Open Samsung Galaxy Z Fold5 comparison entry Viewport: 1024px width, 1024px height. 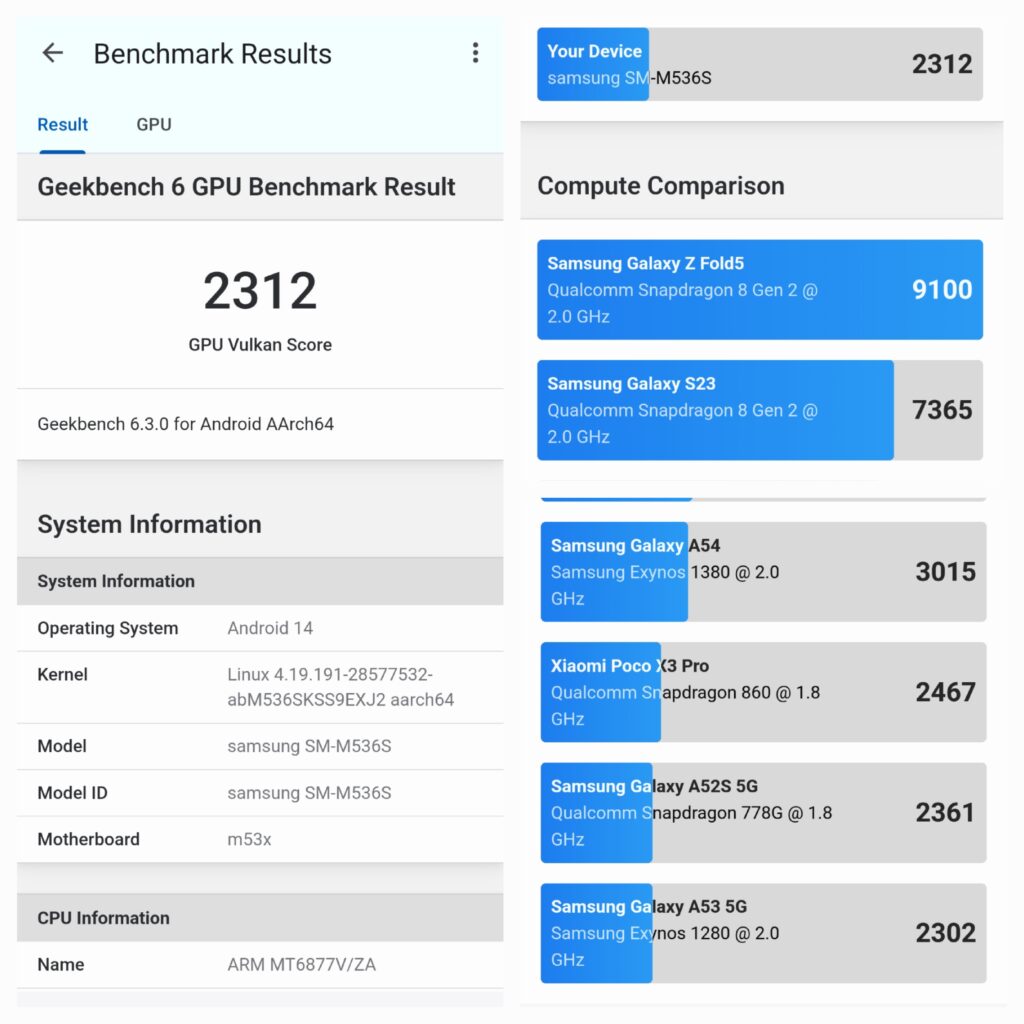[x=760, y=289]
